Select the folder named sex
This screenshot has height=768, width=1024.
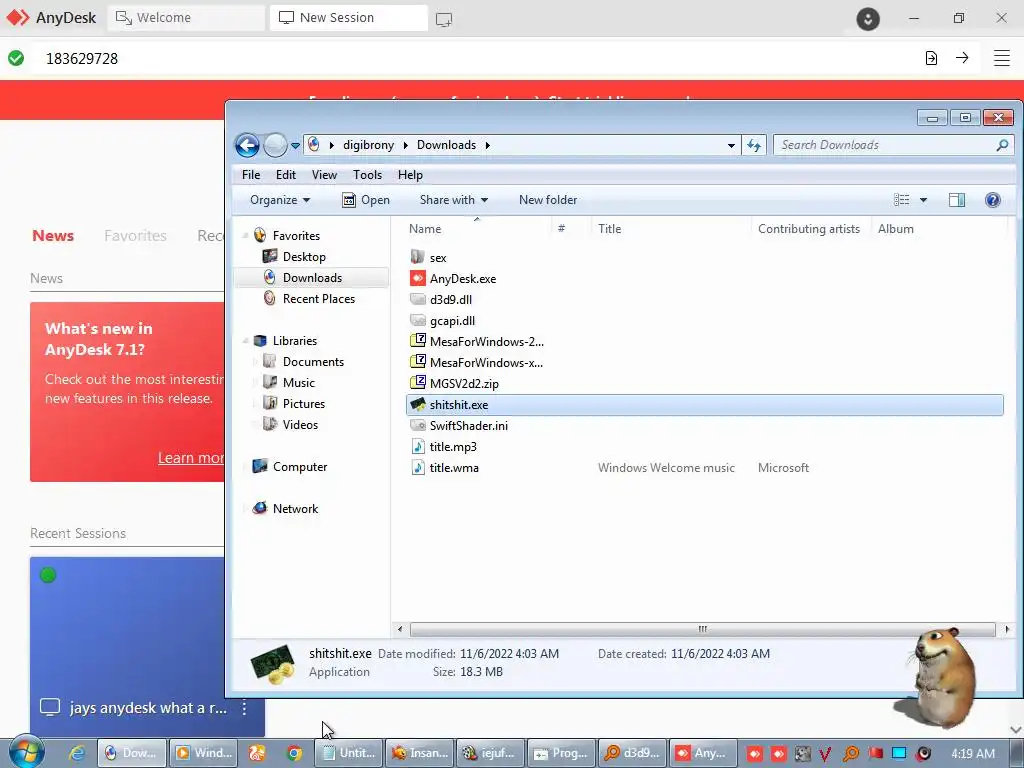[438, 257]
